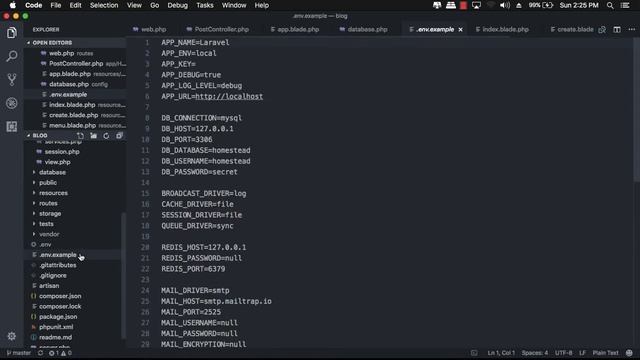
Task: Click the New Folder icon in BLOG header
Action: pos(93,136)
